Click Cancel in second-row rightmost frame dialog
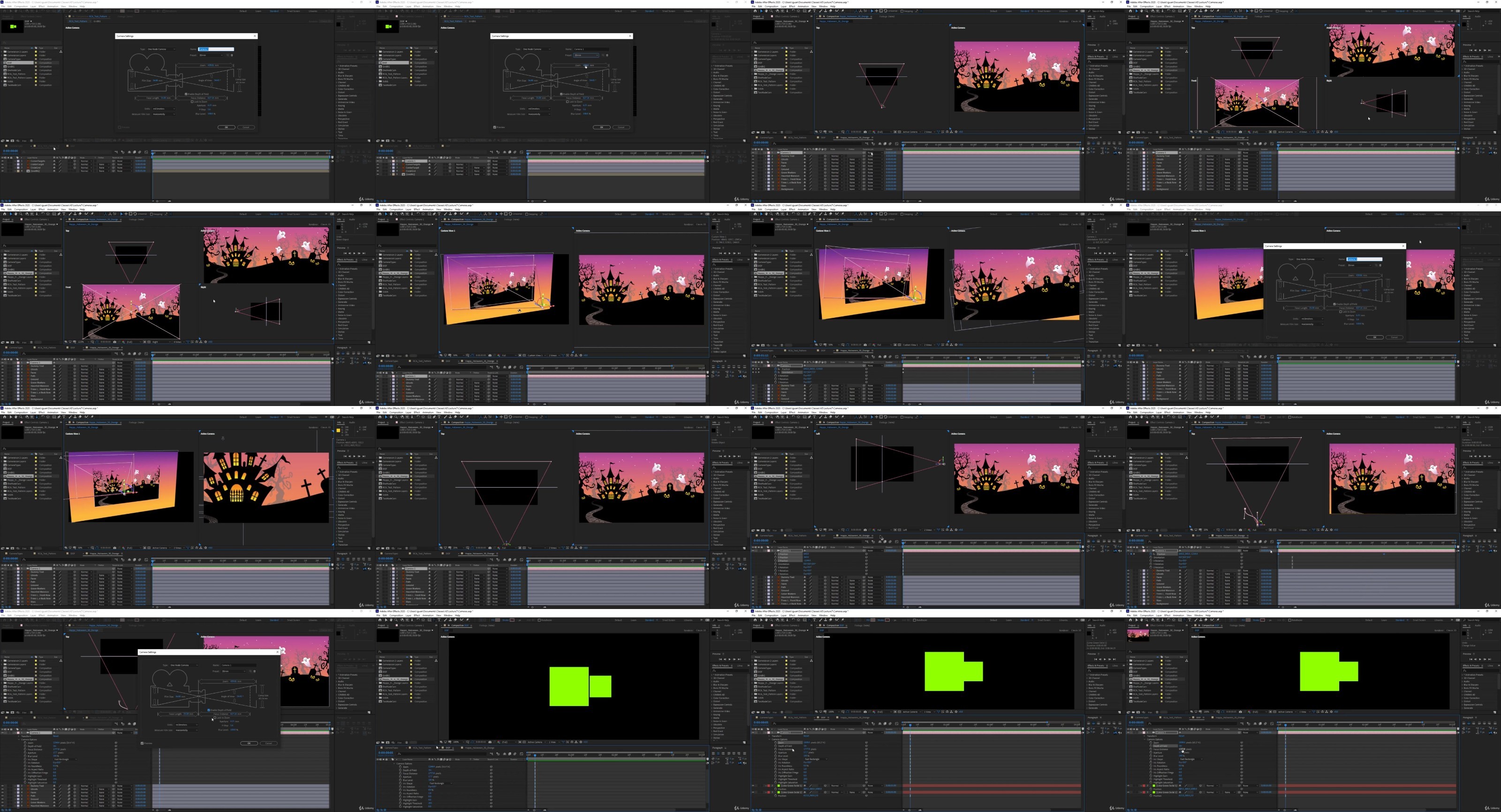Image resolution: width=1501 pixels, height=812 pixels. coord(1395,337)
